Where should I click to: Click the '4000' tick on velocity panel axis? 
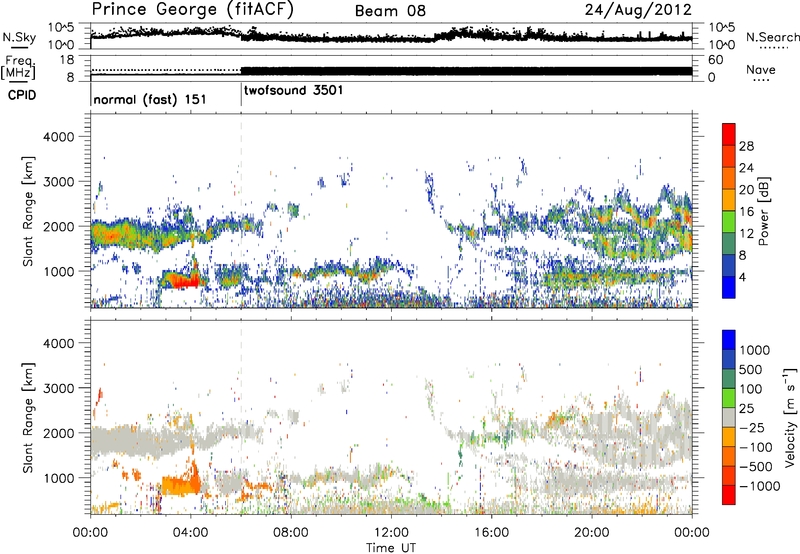(58, 343)
